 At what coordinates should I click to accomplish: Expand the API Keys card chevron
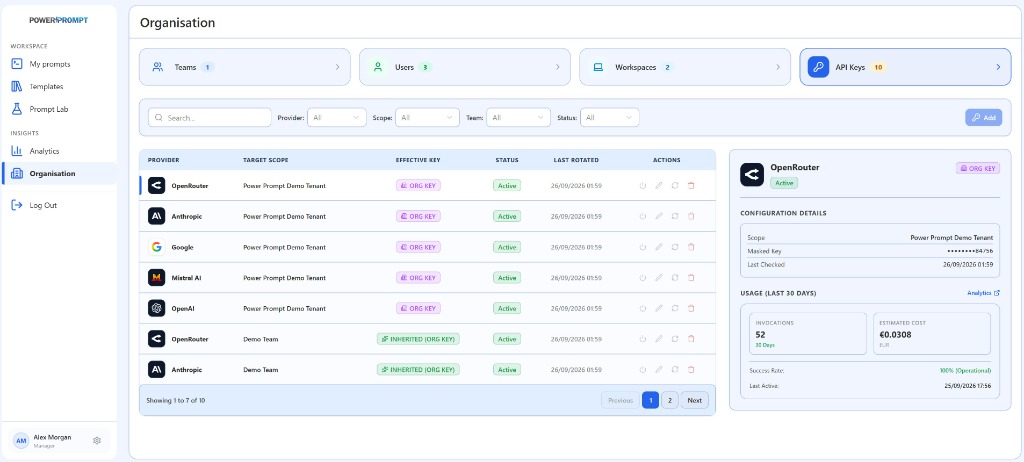pos(998,67)
